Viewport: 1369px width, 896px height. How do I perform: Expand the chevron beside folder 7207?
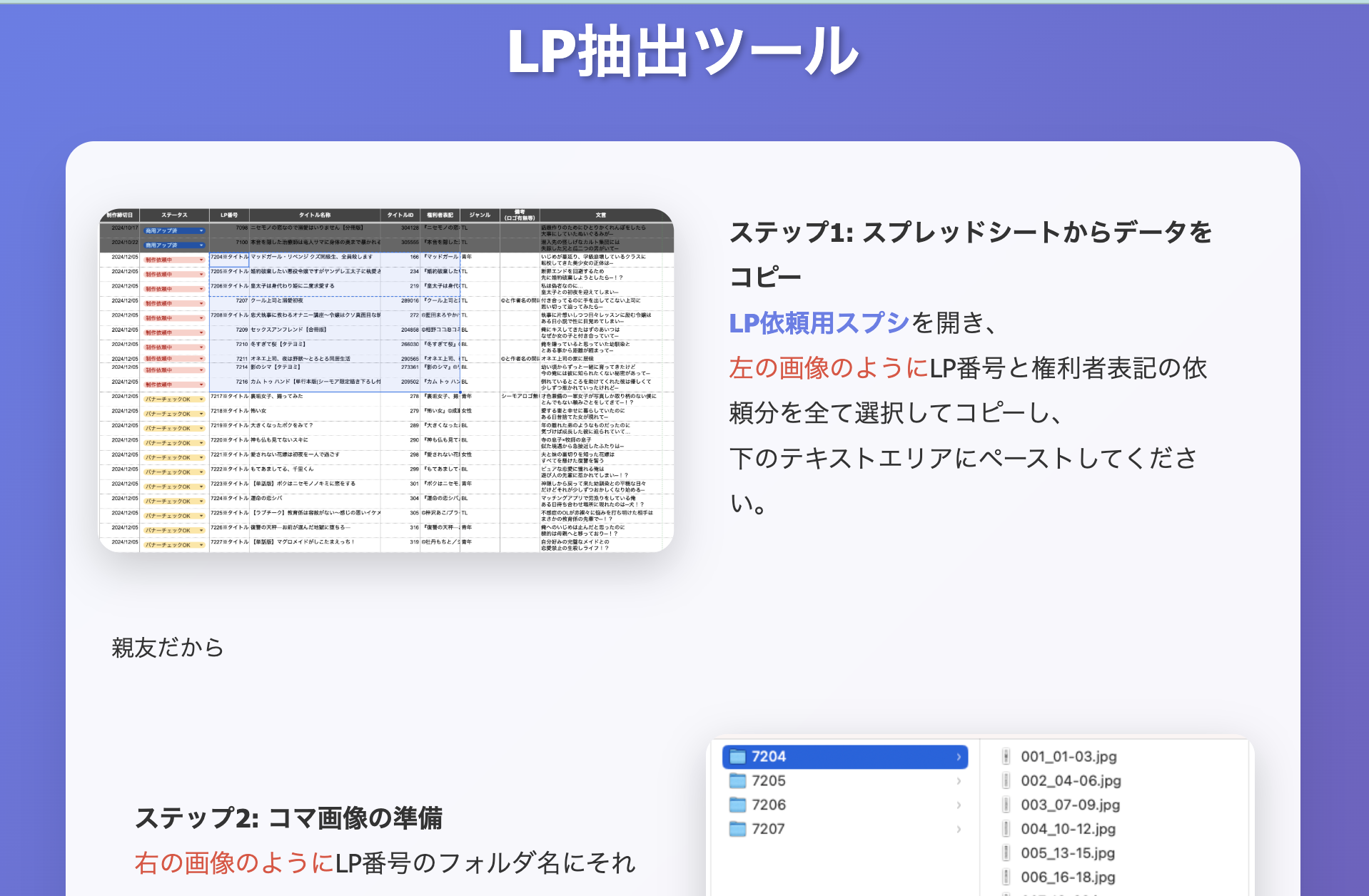tap(959, 829)
